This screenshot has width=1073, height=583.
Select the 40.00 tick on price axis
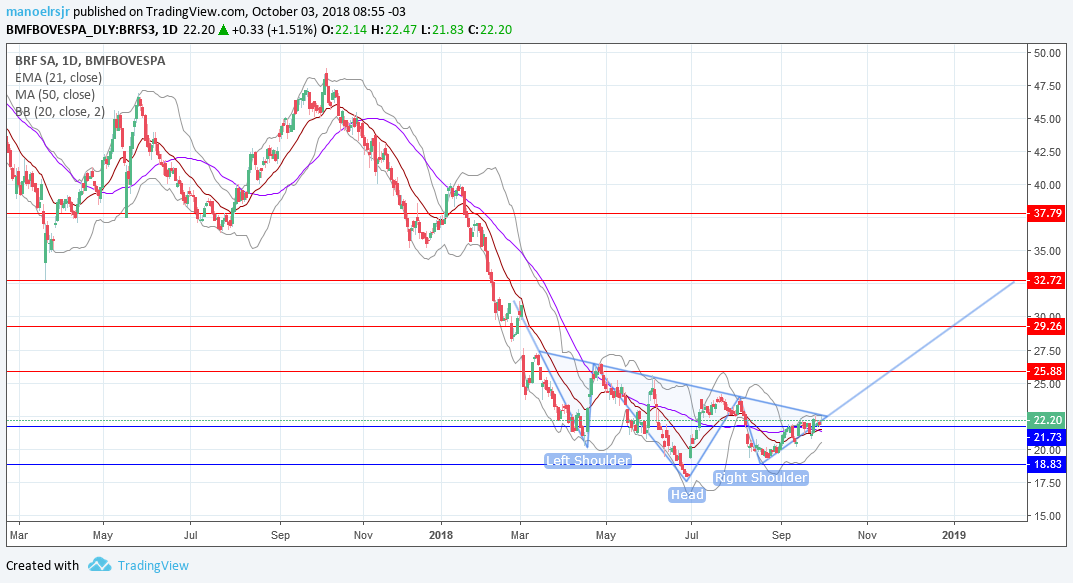point(1048,185)
